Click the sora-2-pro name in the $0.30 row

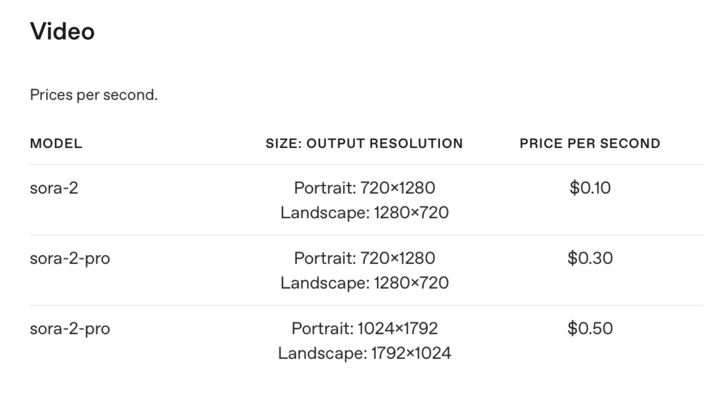pos(70,258)
